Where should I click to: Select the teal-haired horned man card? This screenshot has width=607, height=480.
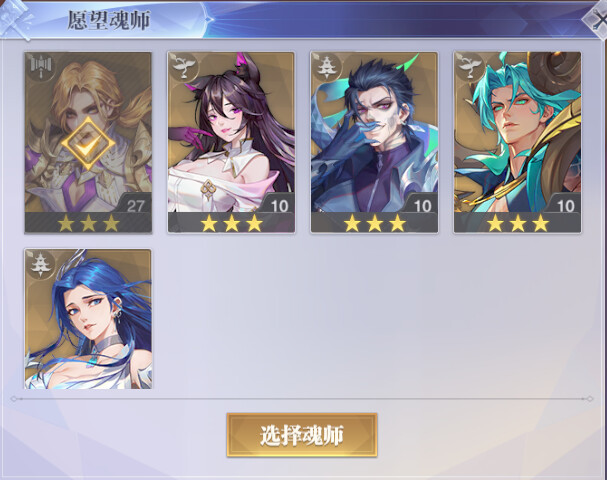(x=518, y=142)
